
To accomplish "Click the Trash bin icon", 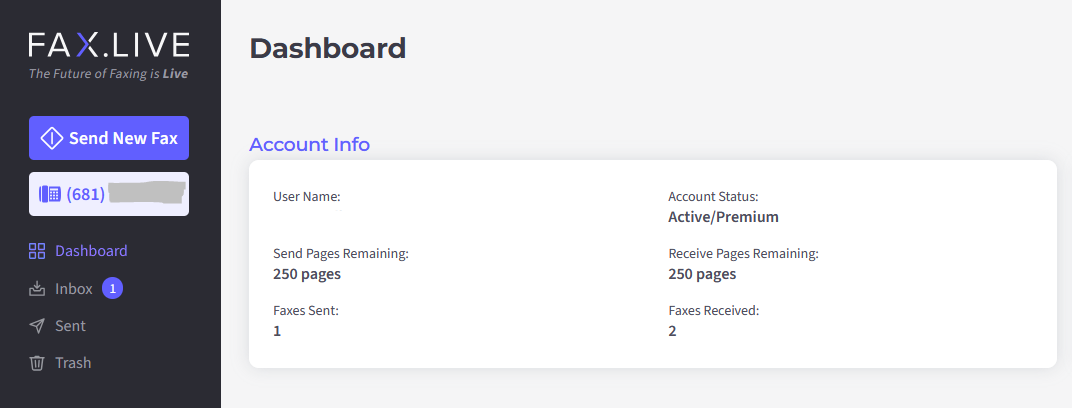I will [37, 363].
